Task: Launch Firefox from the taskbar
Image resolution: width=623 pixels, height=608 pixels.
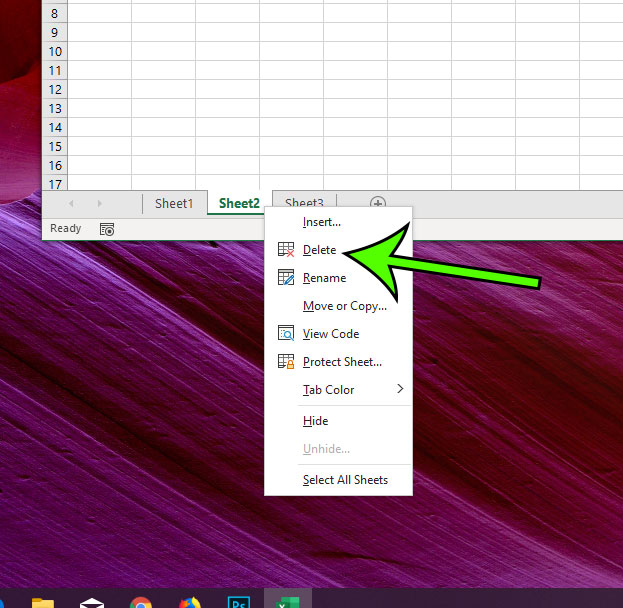Action: click(x=190, y=602)
